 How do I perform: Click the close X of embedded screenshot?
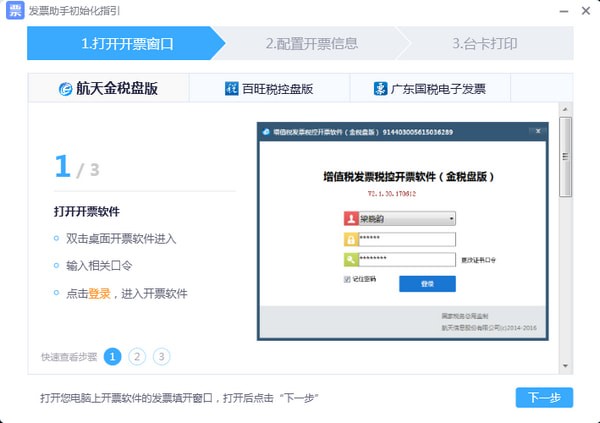(x=538, y=131)
